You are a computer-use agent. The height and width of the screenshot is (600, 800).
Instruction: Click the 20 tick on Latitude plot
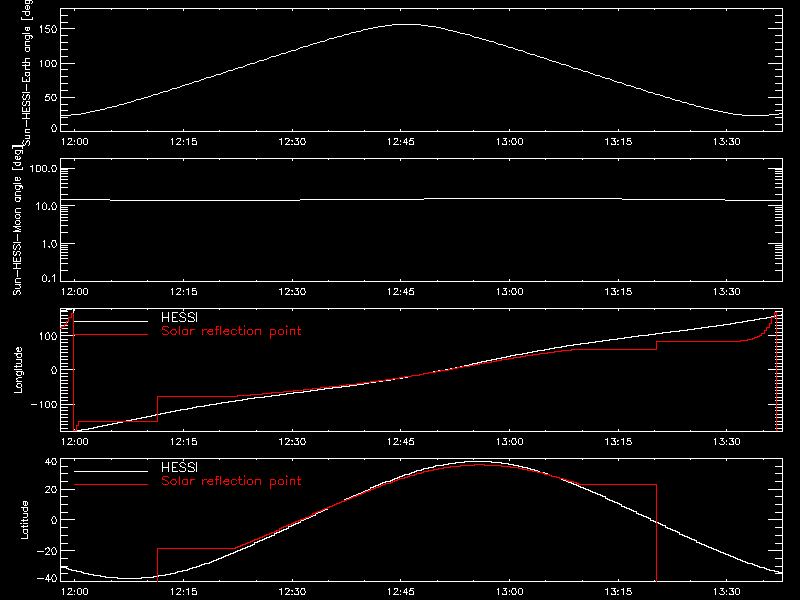52,490
